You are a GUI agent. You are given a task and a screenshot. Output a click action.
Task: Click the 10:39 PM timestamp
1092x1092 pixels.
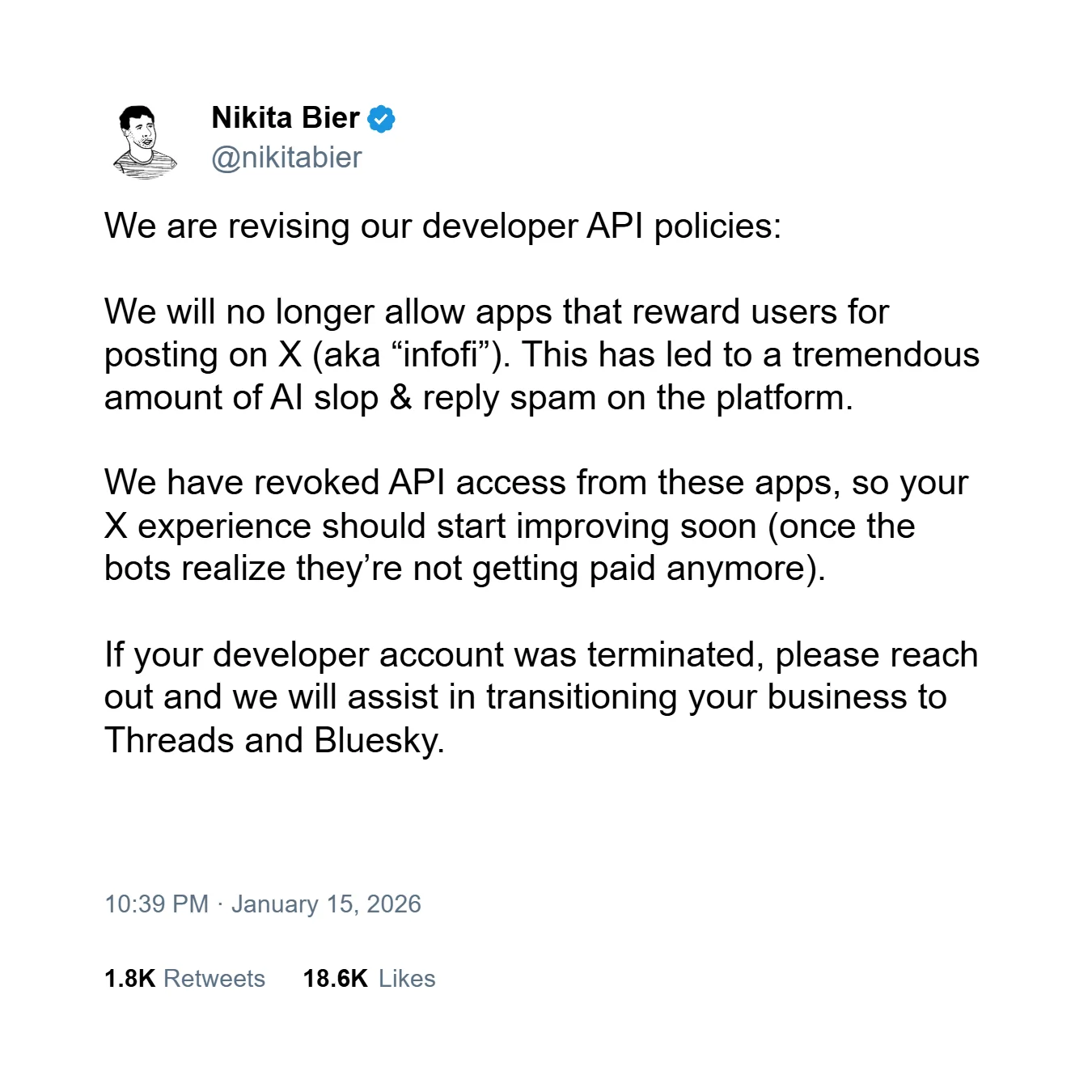tap(156, 904)
